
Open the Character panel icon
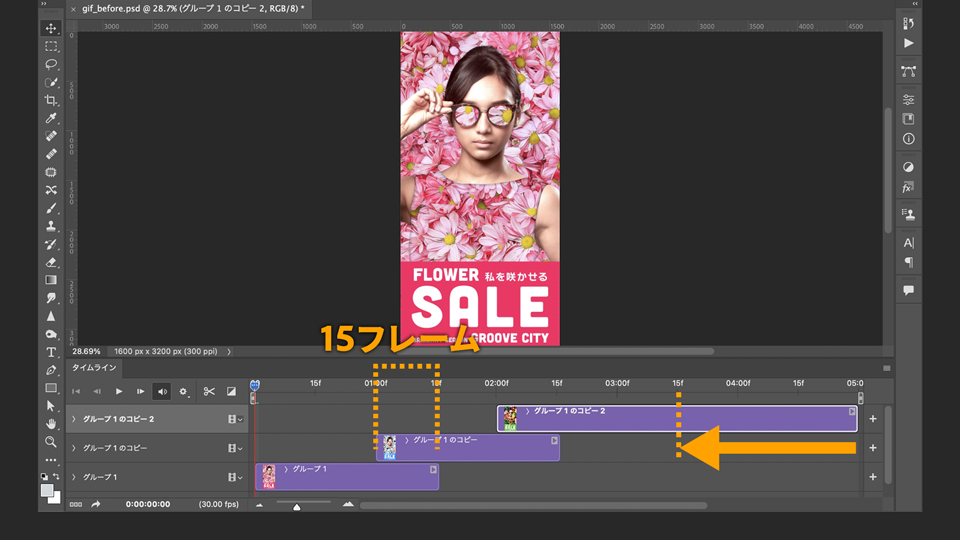click(909, 242)
